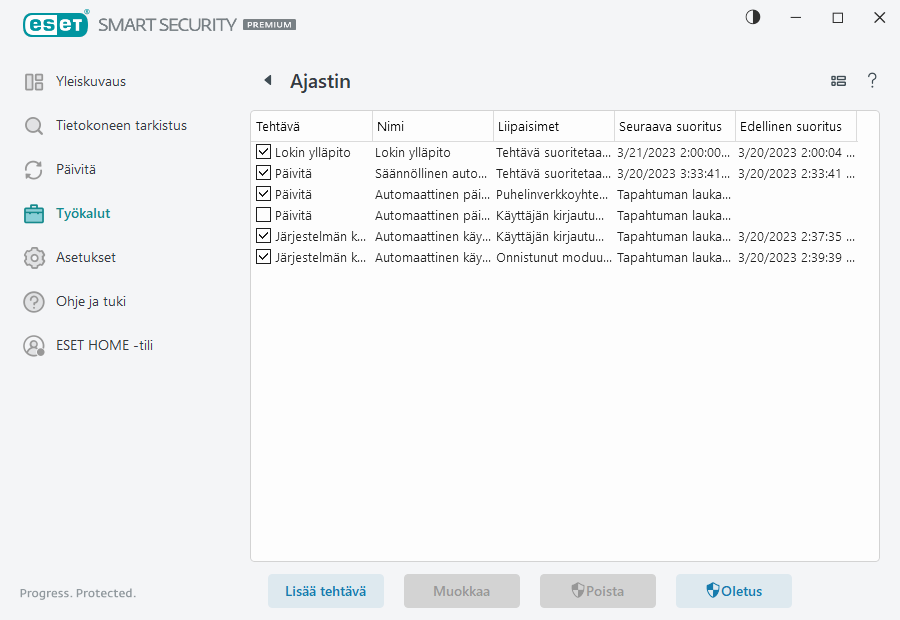
Task: Sort by the Seuraava suoritus column header
Action: [x=674, y=127]
